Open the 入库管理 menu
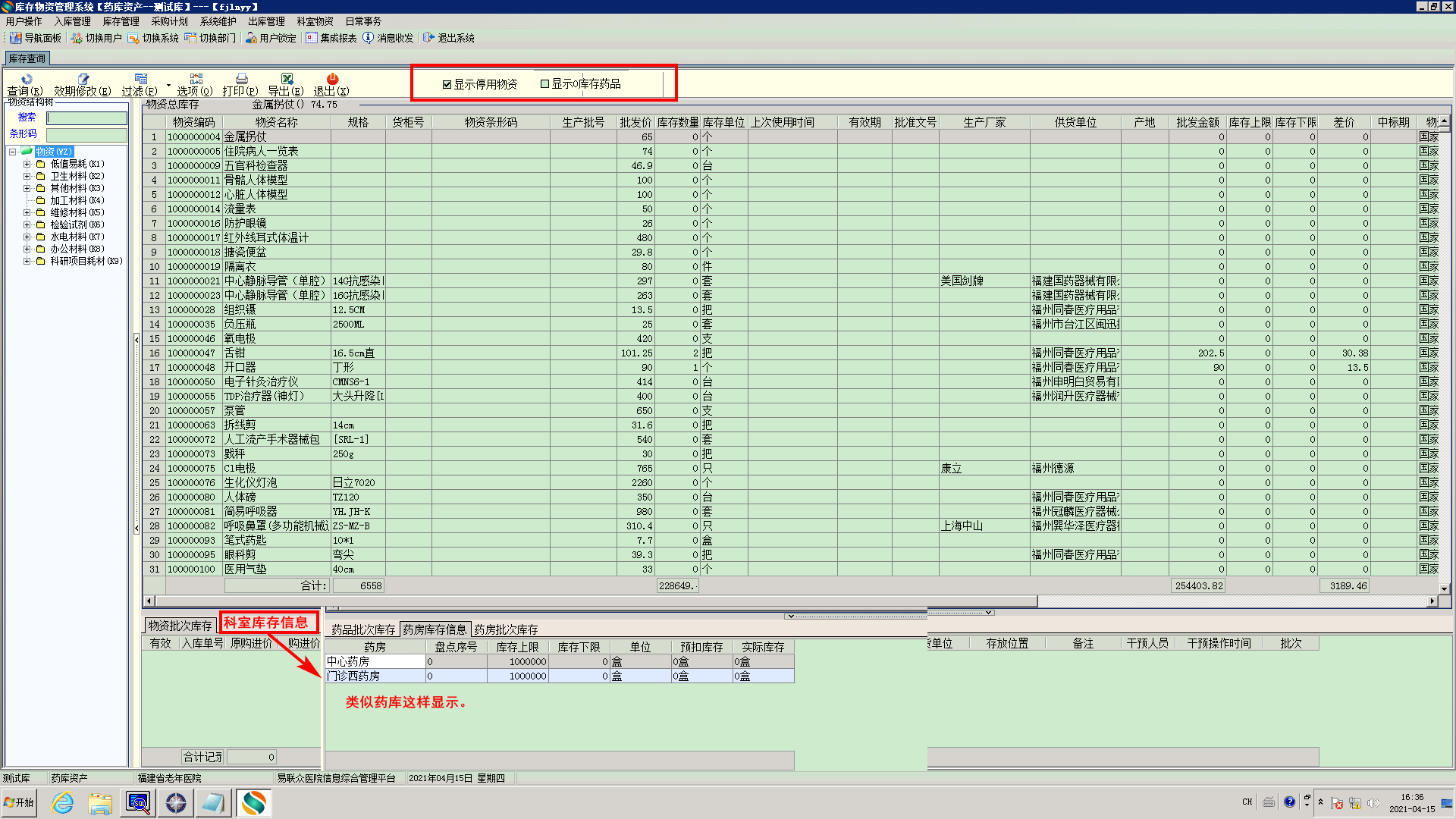The height and width of the screenshot is (819, 1456). click(x=72, y=21)
